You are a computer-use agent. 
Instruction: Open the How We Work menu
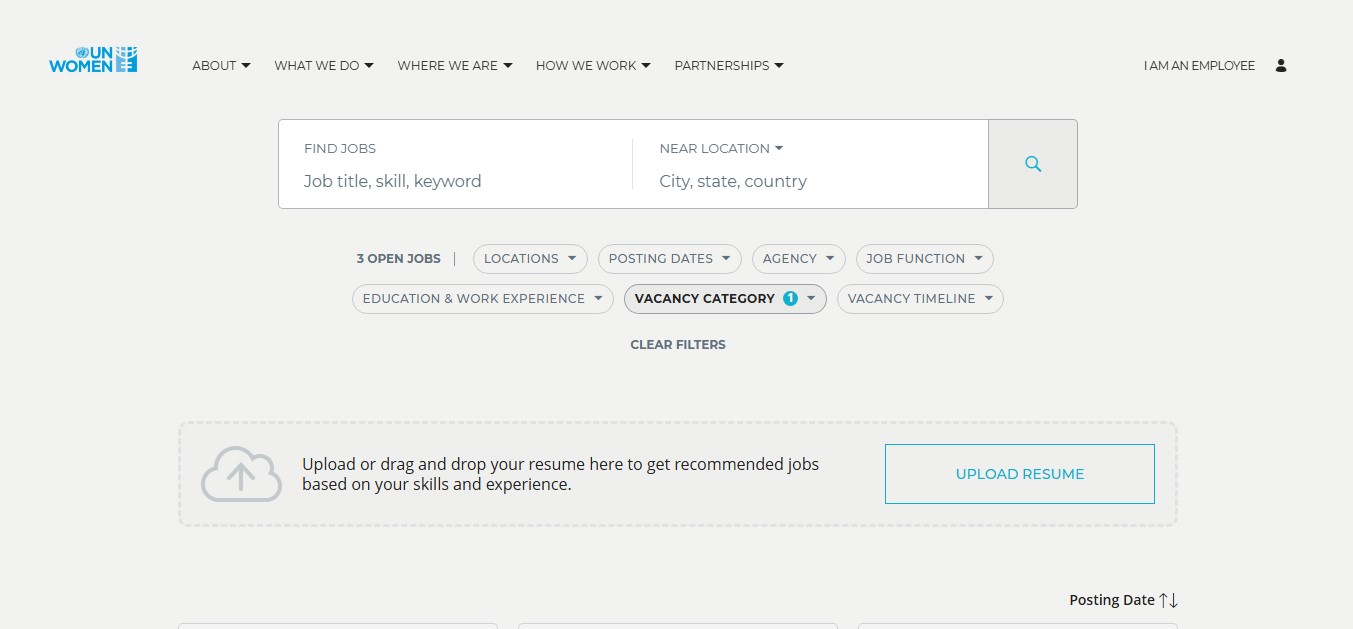(592, 66)
